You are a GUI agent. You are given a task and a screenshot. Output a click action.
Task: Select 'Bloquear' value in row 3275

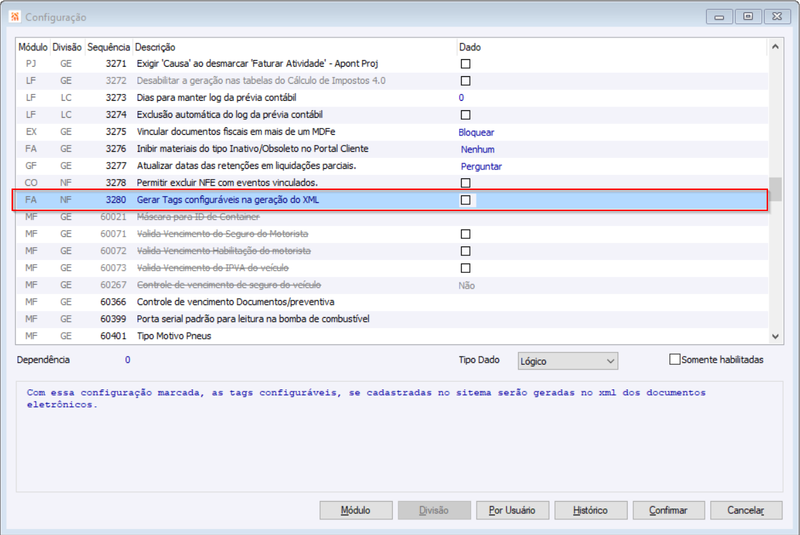point(476,132)
